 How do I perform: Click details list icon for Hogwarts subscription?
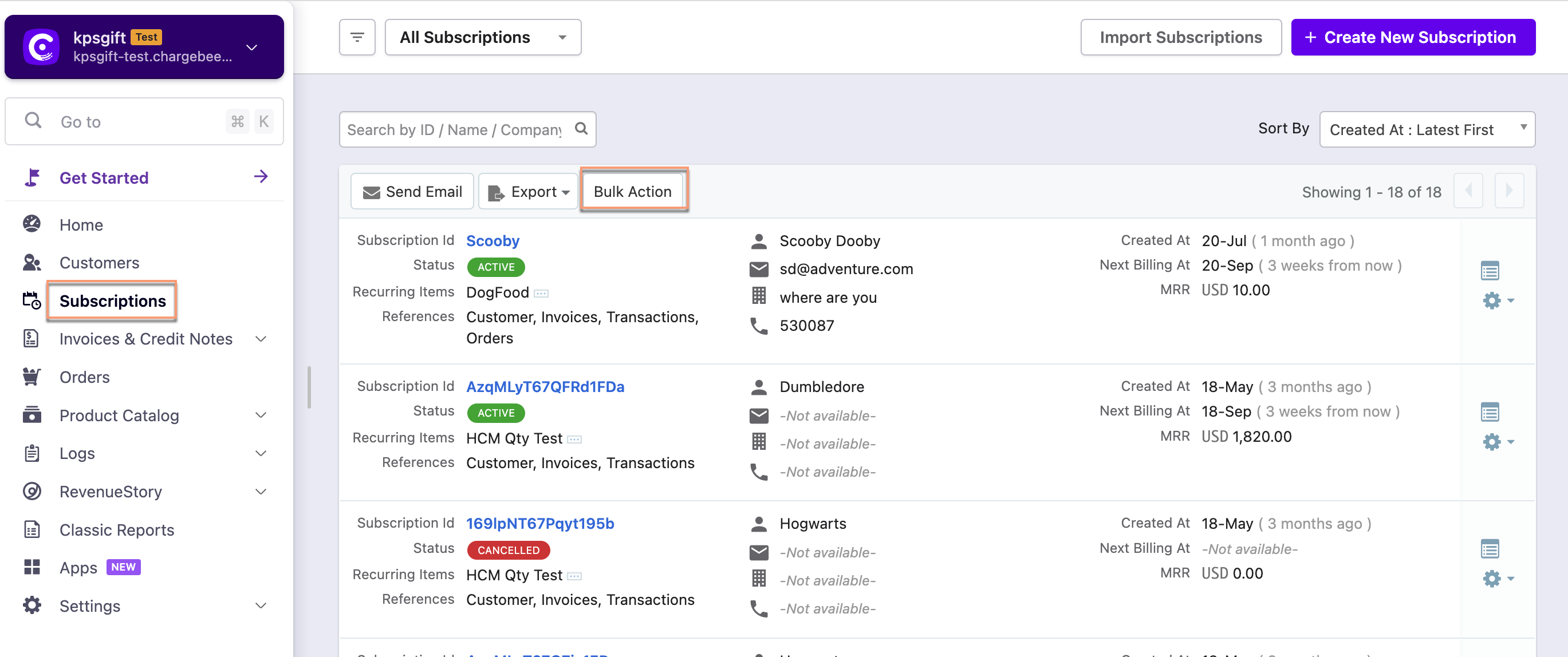(1490, 549)
